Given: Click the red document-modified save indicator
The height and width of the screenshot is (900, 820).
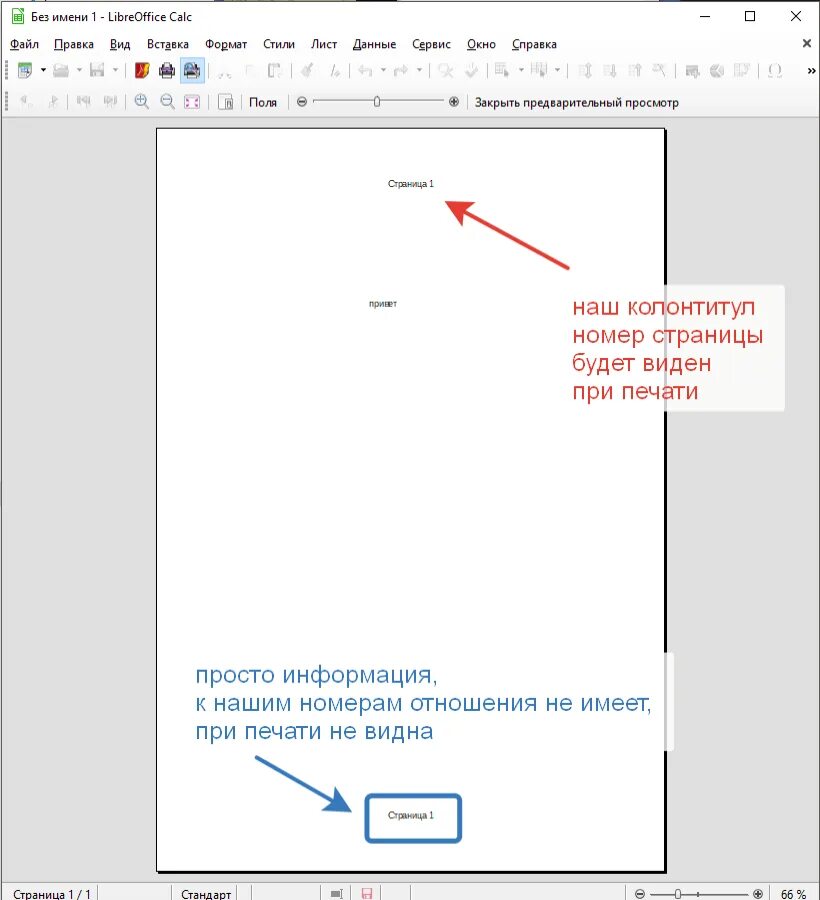Looking at the screenshot, I should tap(367, 894).
